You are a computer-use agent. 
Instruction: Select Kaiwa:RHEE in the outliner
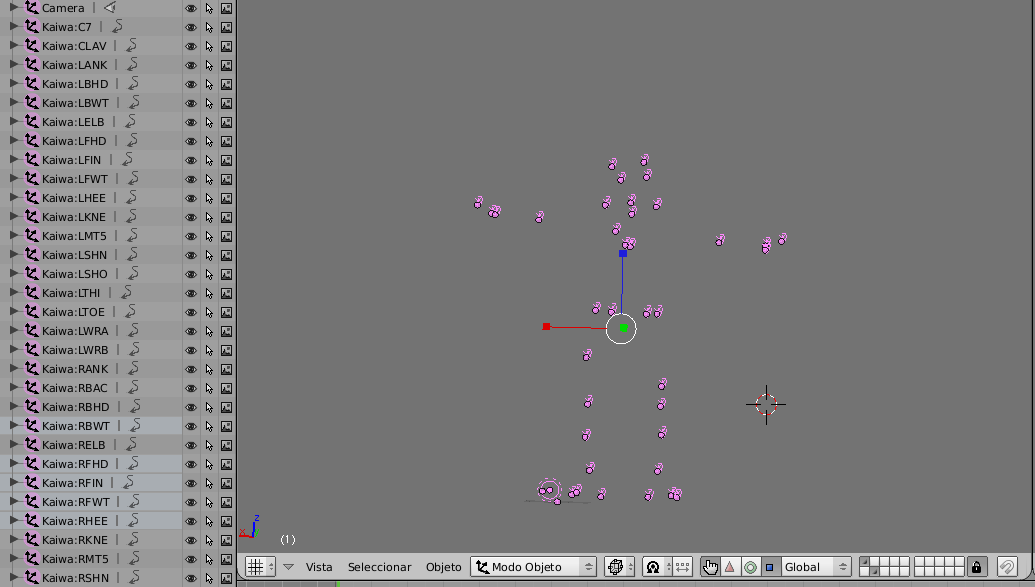point(75,521)
